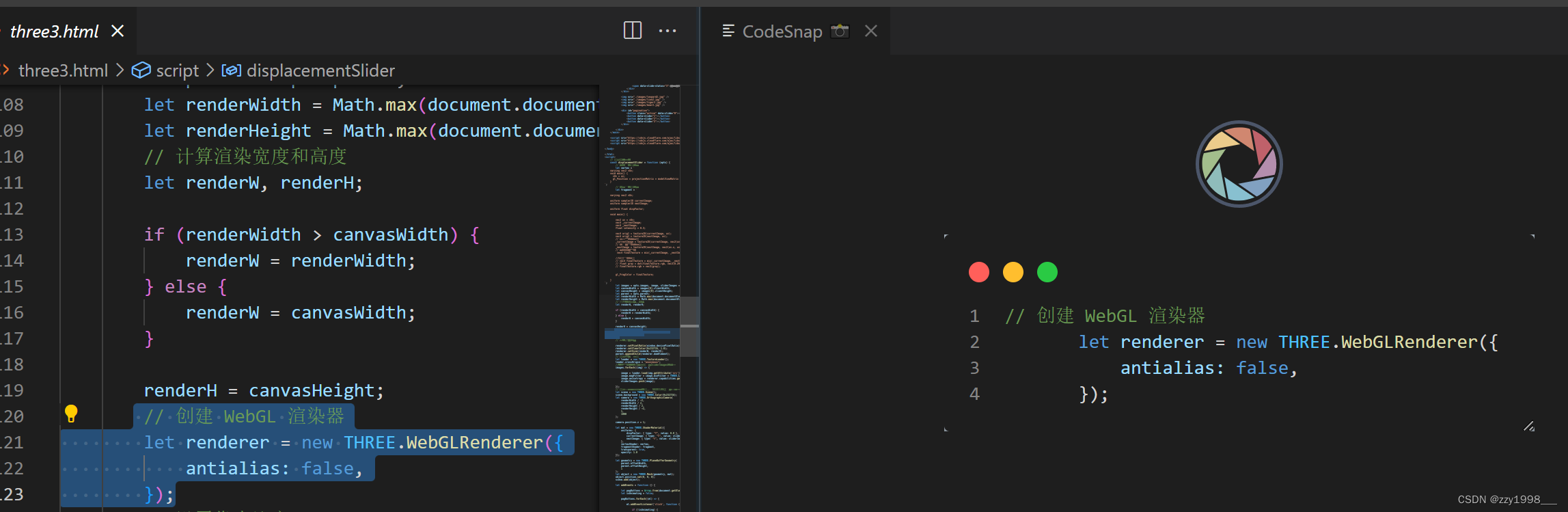The image size is (1568, 512).
Task: Click the yellow dot in snippet window
Action: tap(1013, 272)
